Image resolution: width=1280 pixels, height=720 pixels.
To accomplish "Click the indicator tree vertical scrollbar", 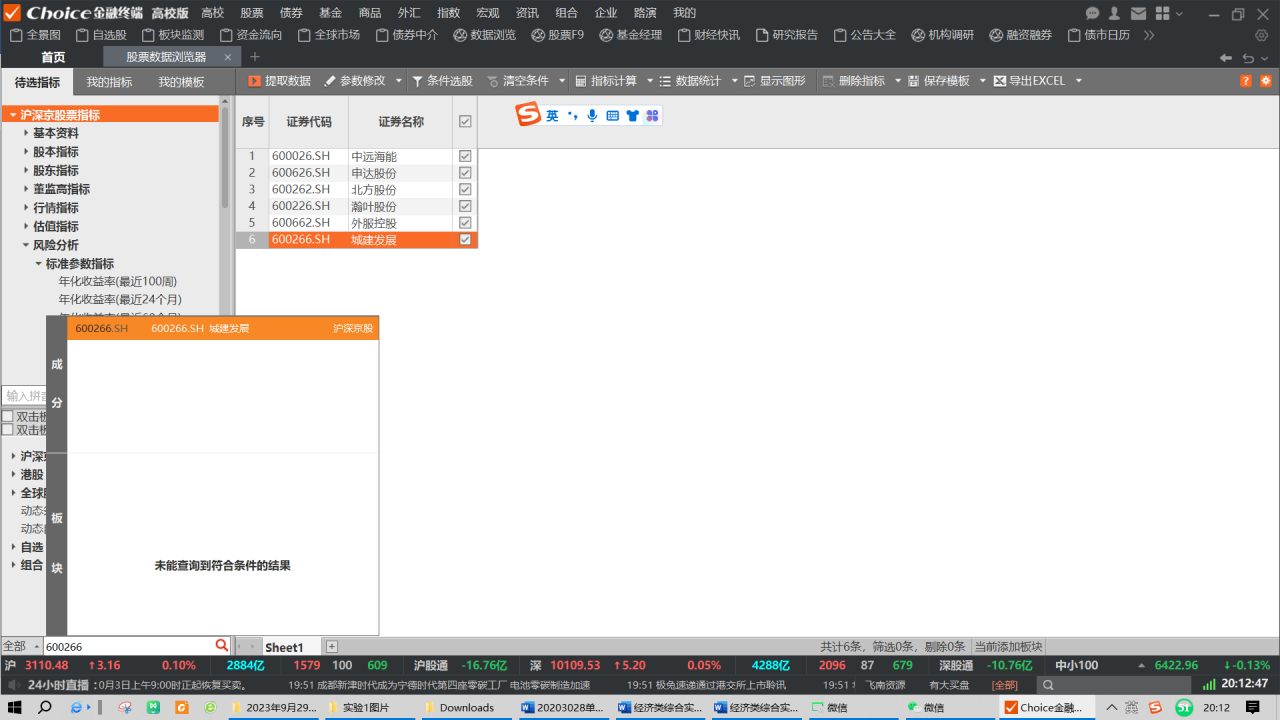I will tap(225, 157).
